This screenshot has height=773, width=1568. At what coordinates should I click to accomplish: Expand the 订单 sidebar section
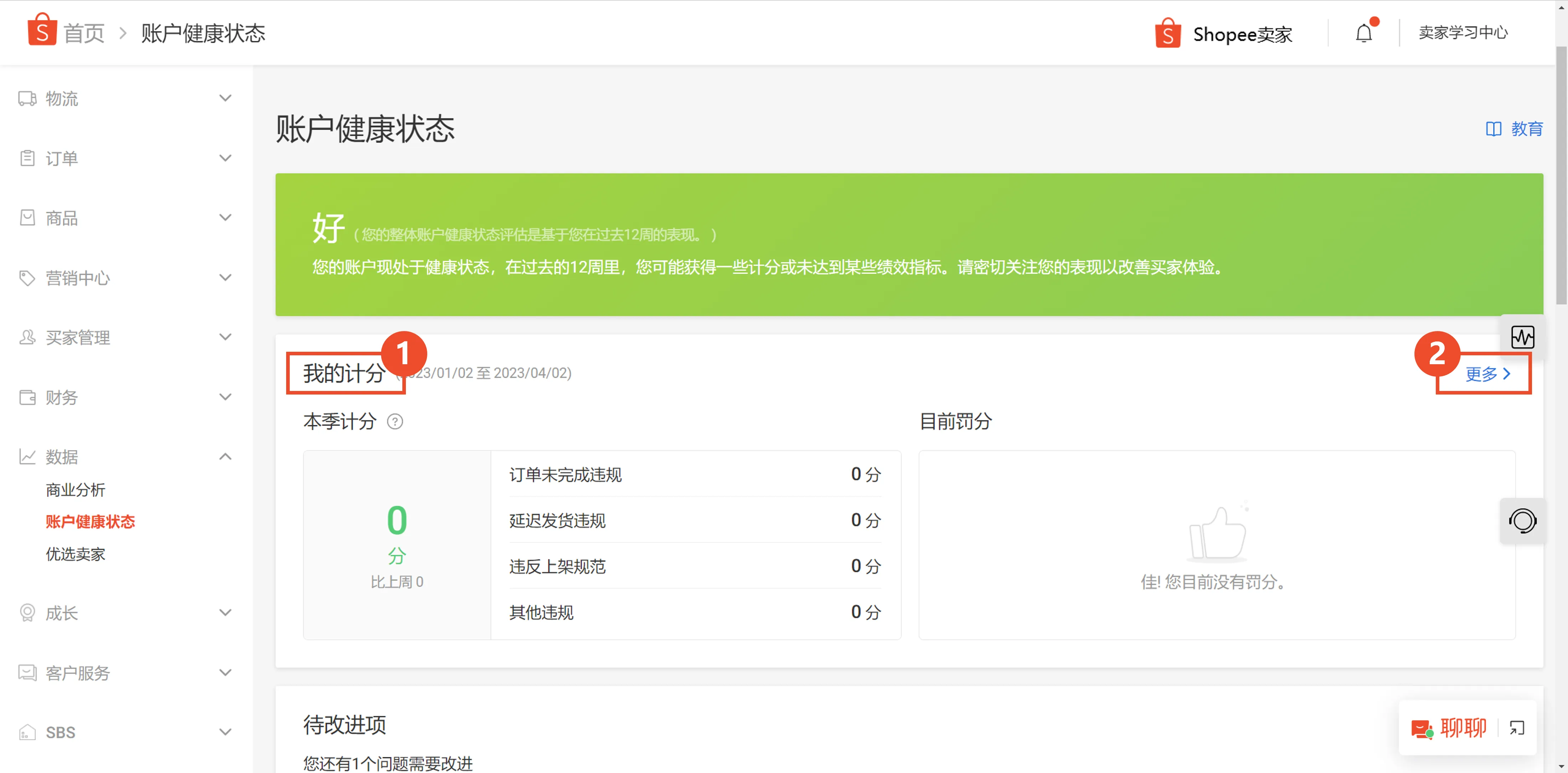point(225,157)
